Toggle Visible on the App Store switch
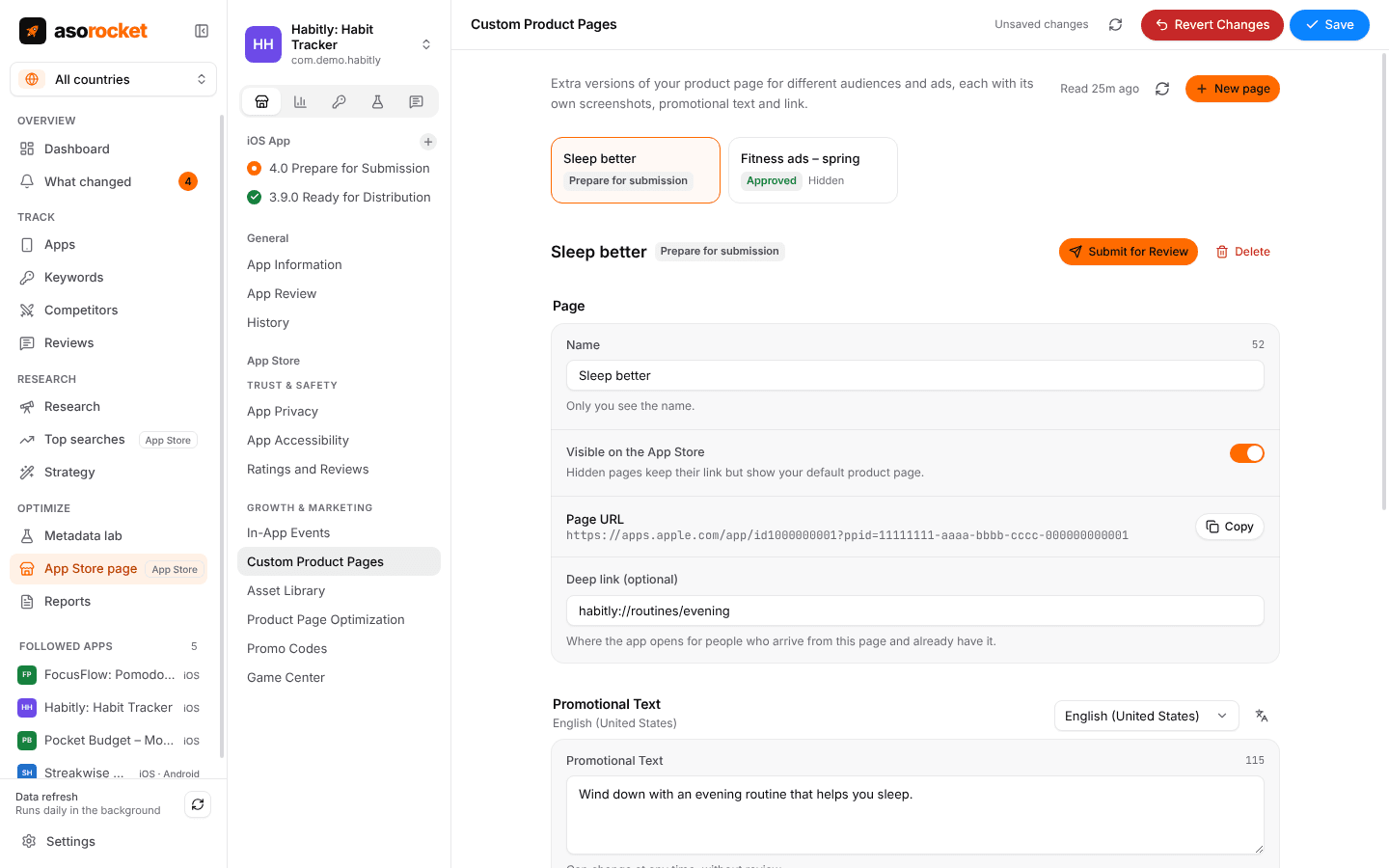 (x=1246, y=453)
